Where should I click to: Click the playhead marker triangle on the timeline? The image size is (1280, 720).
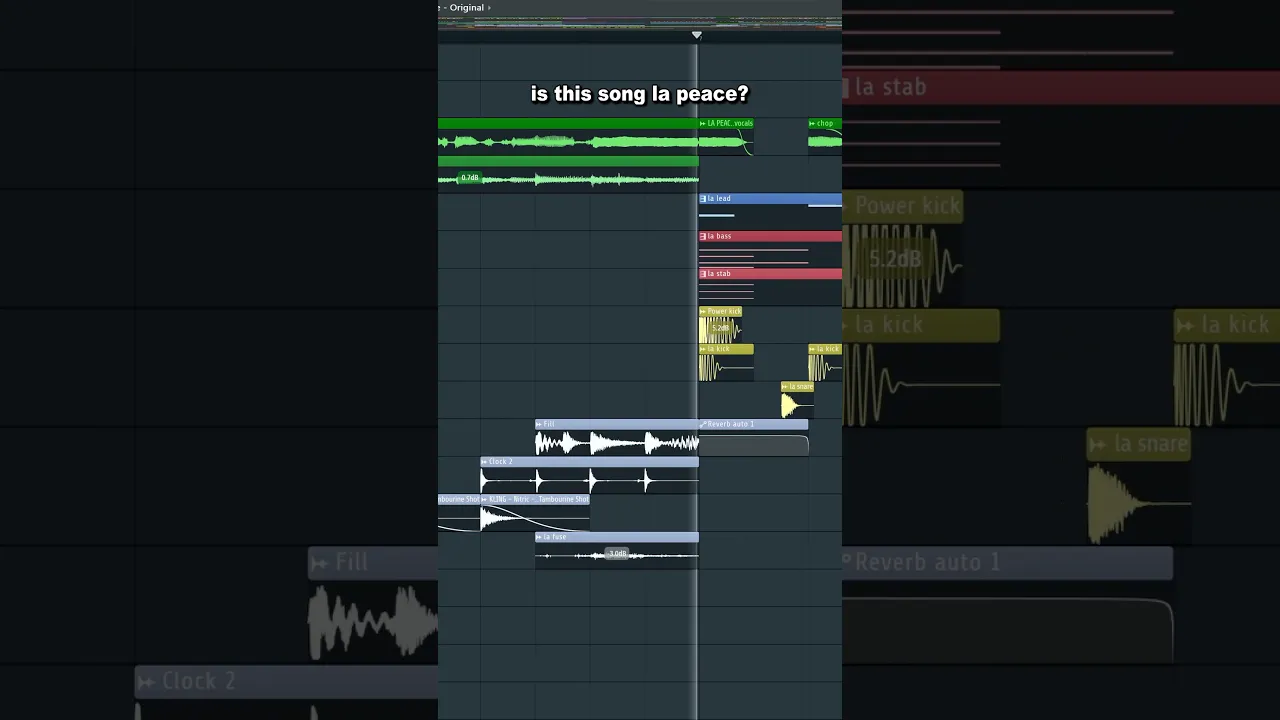pyautogui.click(x=697, y=35)
